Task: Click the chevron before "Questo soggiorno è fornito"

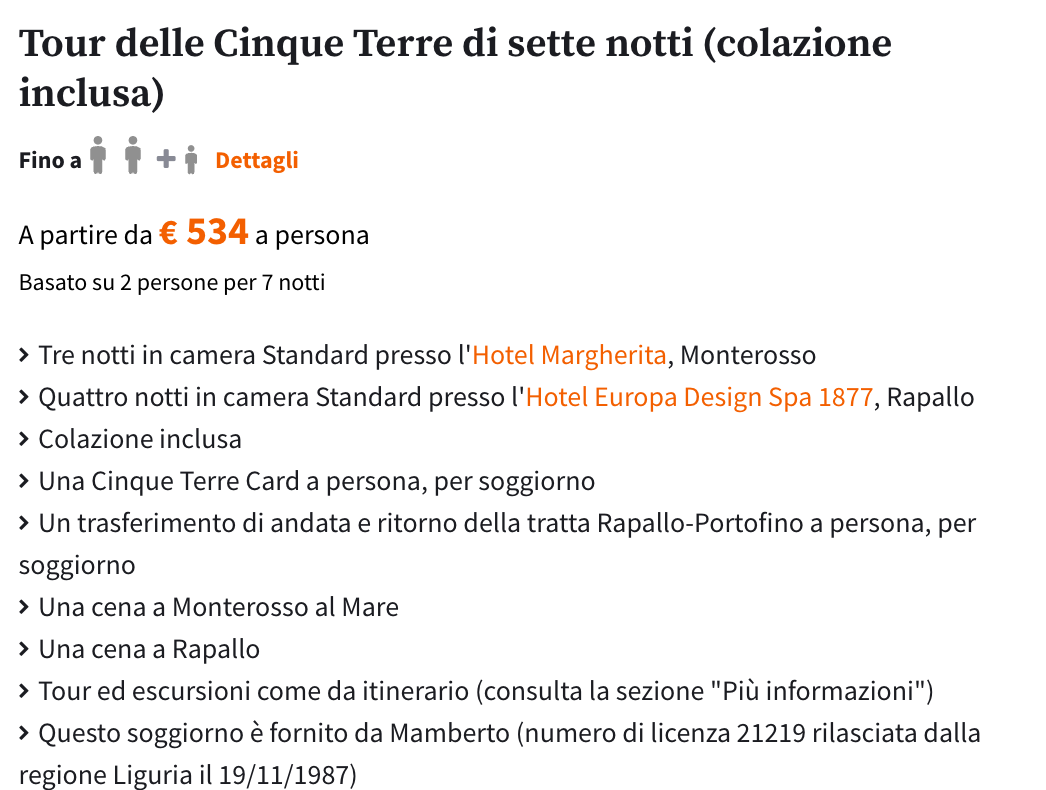Action: coord(25,734)
